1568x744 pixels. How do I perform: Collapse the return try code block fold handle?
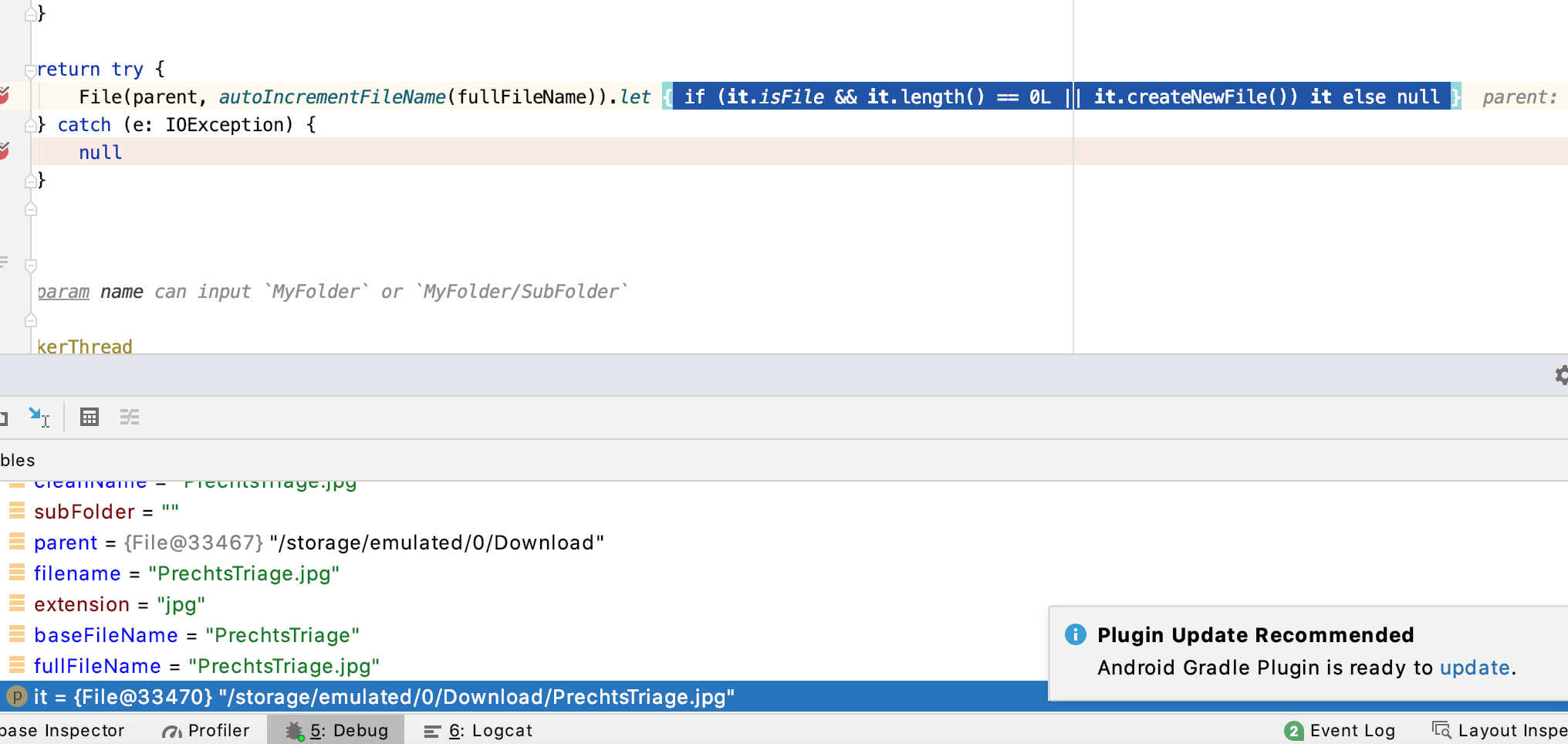pos(31,69)
